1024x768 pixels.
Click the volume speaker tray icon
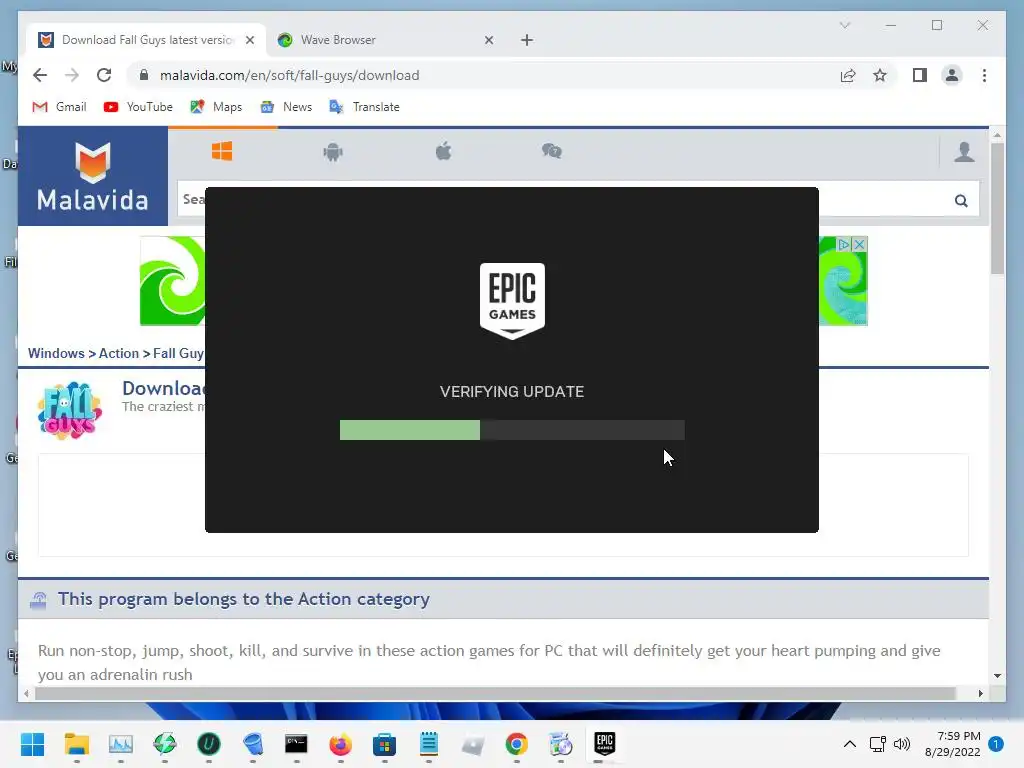tap(902, 744)
